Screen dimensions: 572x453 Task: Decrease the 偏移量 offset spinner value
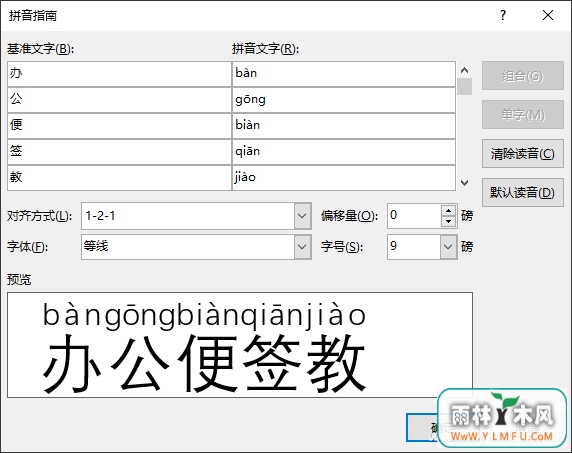click(448, 221)
